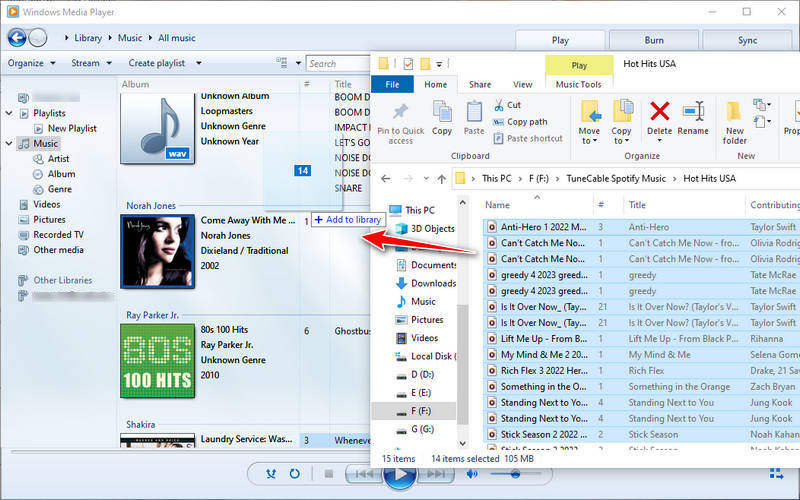Open 3D Objects in navigation pane
The height and width of the screenshot is (500, 800).
click(x=425, y=229)
